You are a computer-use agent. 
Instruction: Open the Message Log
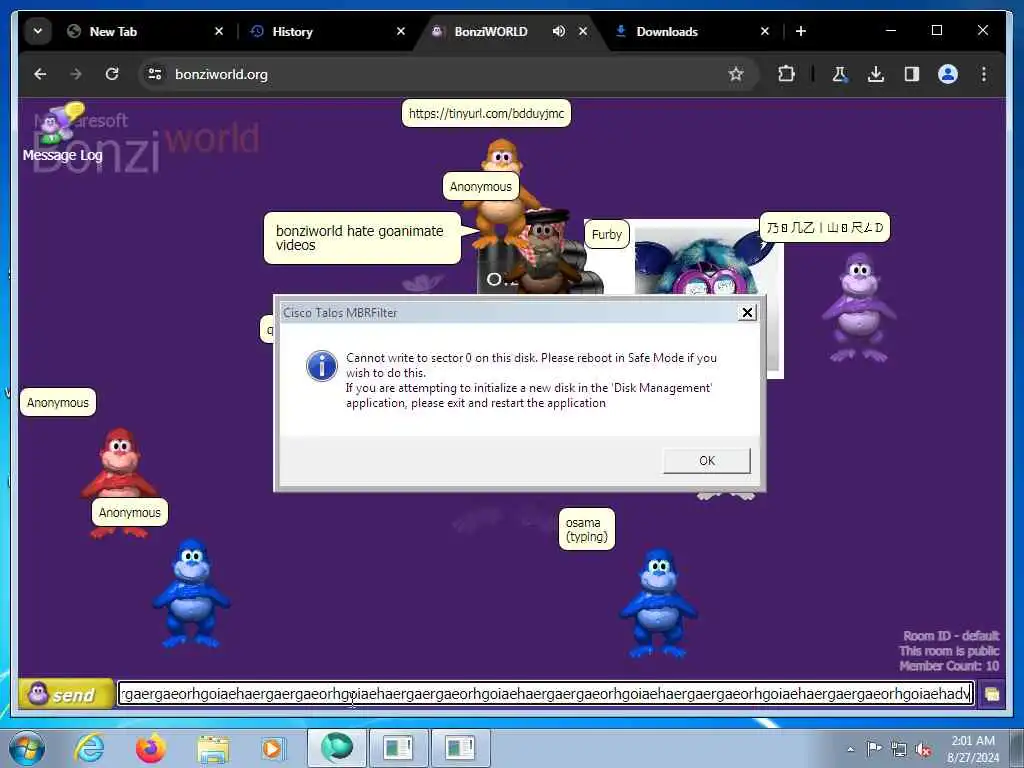62,133
